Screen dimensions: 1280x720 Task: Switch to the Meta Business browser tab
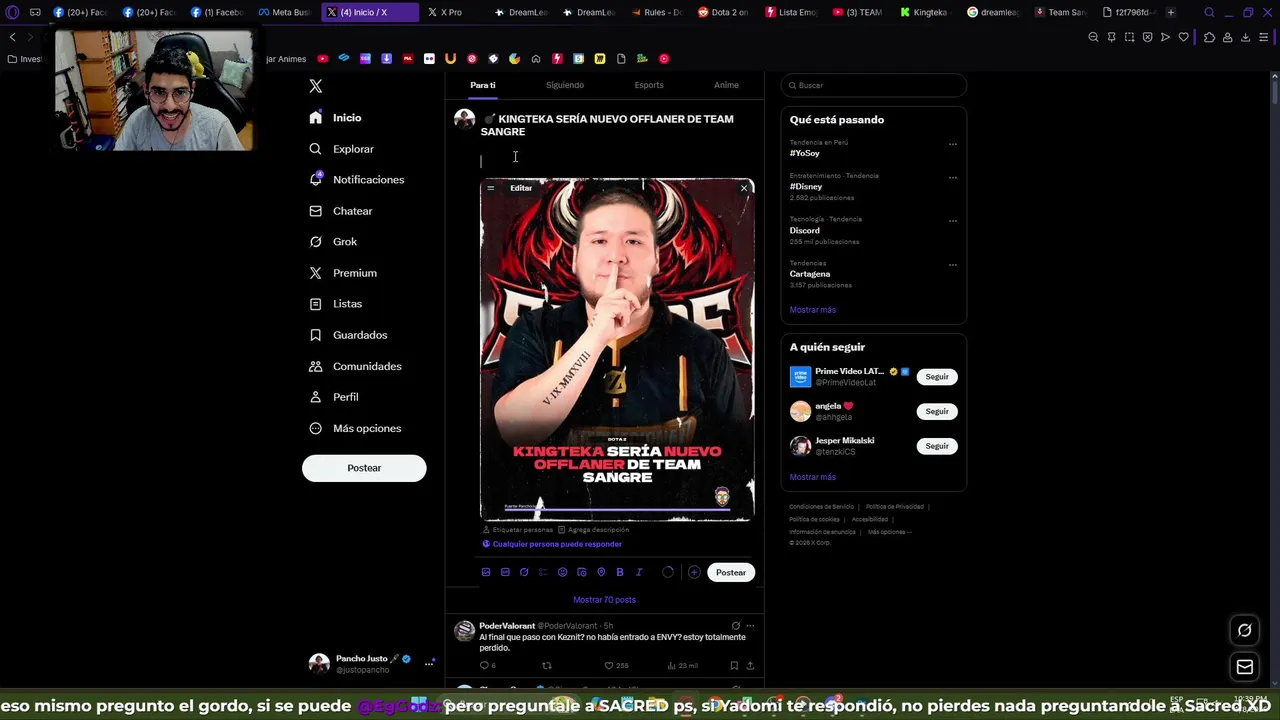pyautogui.click(x=285, y=12)
